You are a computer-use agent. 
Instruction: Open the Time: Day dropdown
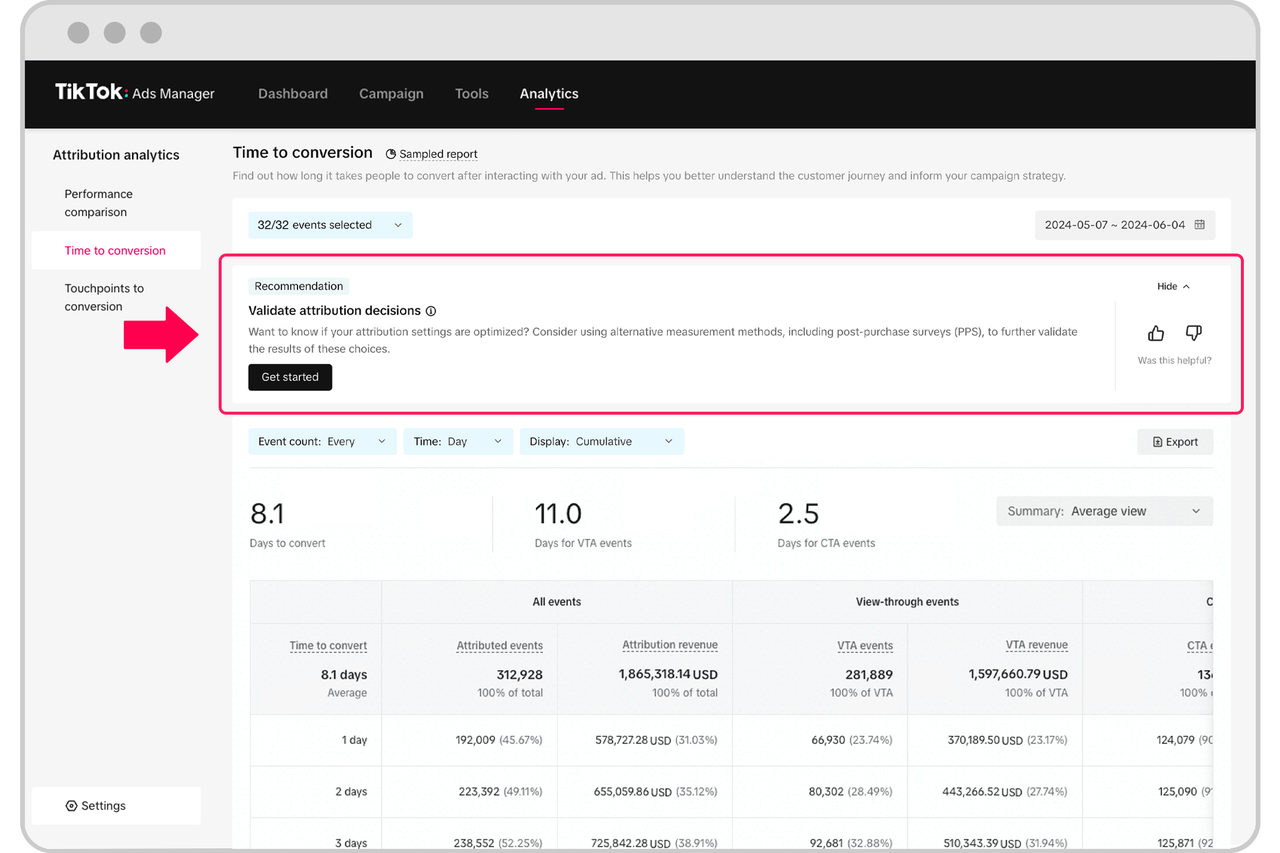[x=459, y=442]
